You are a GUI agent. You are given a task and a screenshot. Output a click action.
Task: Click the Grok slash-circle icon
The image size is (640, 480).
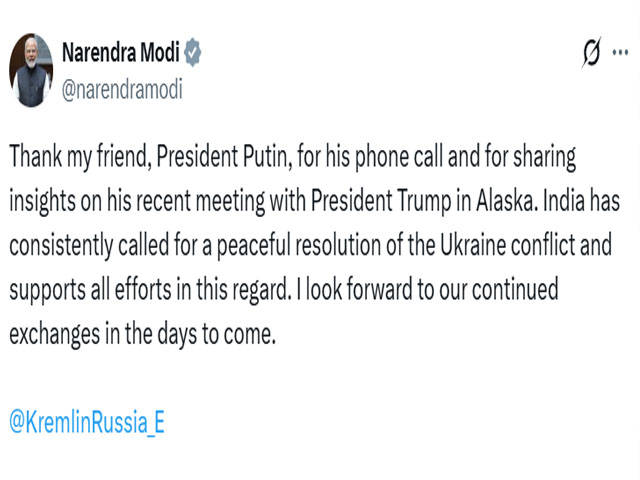pos(590,52)
